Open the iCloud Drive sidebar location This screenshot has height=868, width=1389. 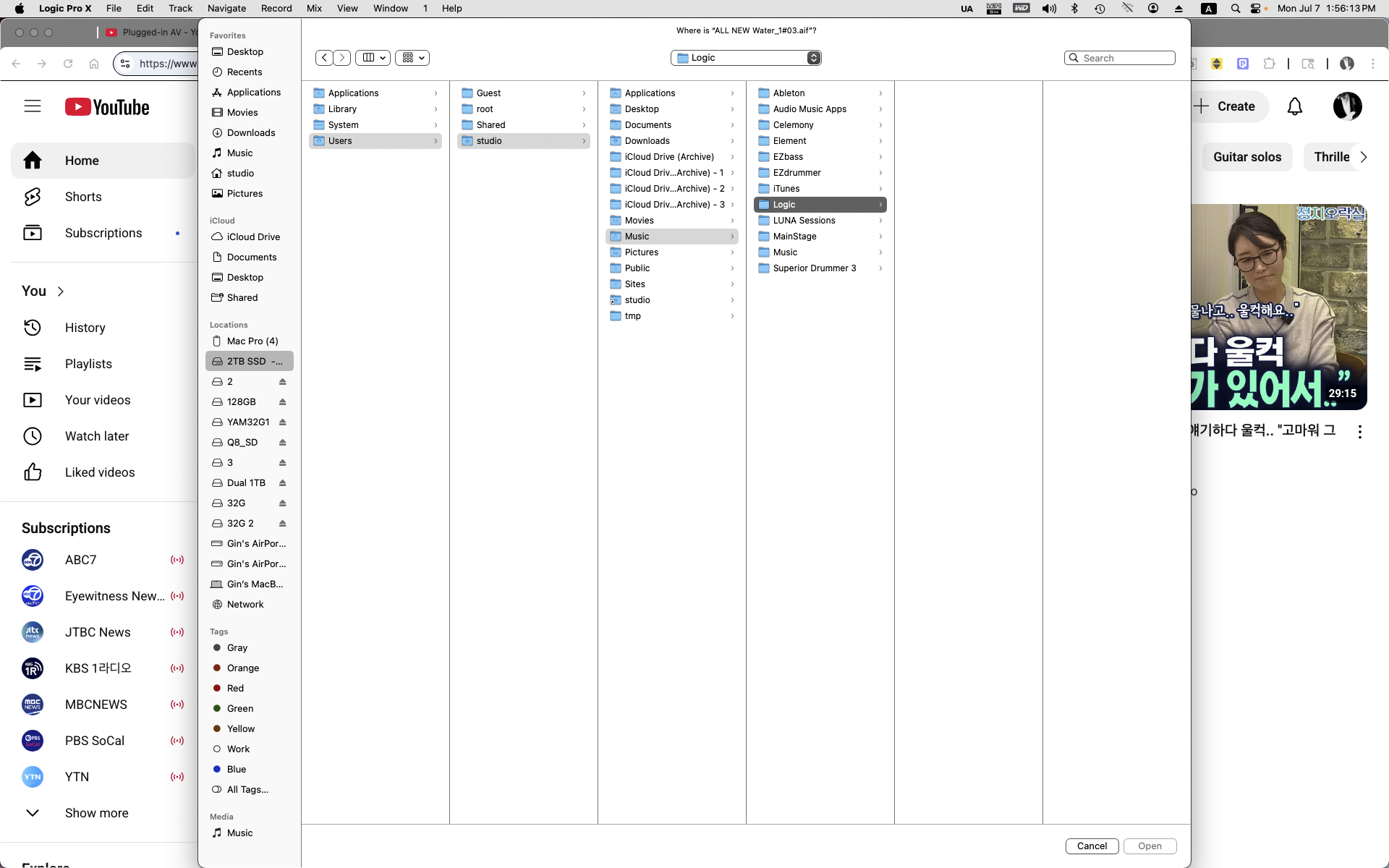click(252, 237)
